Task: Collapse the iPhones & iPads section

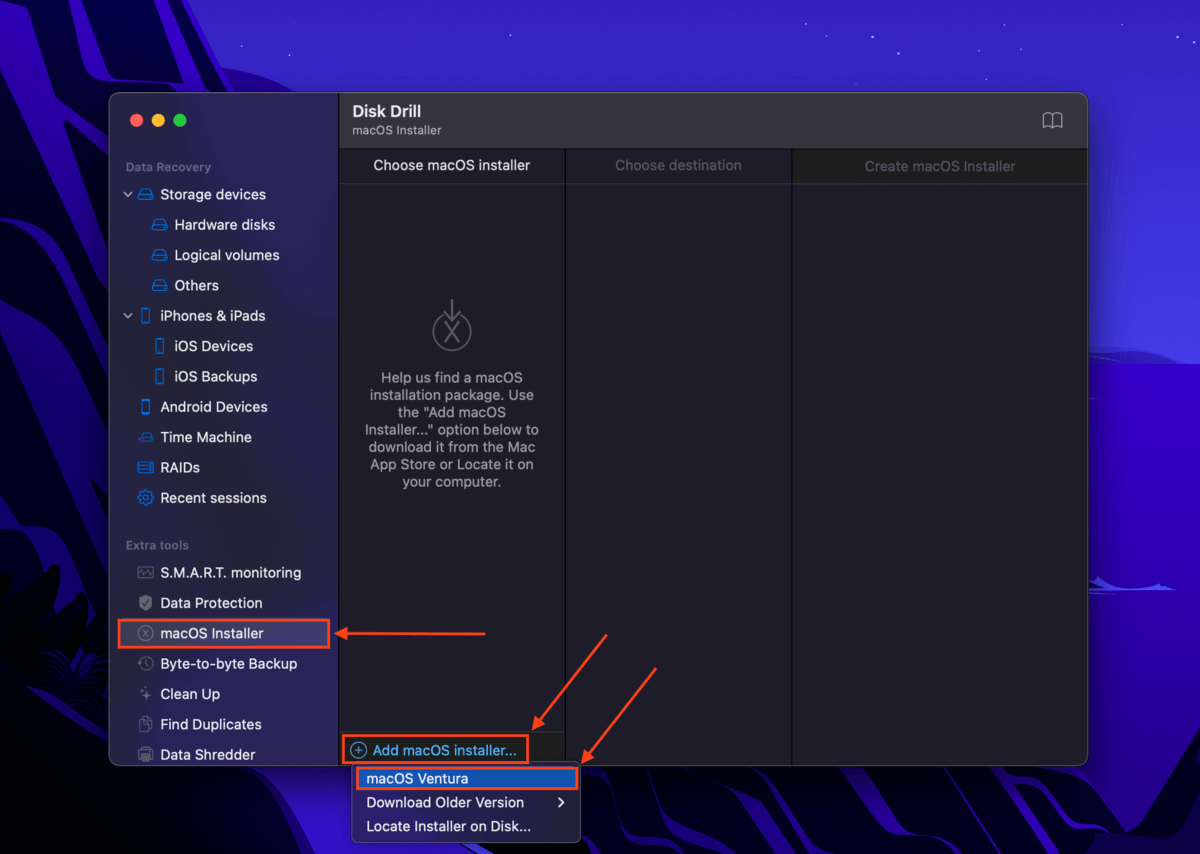Action: (128, 316)
